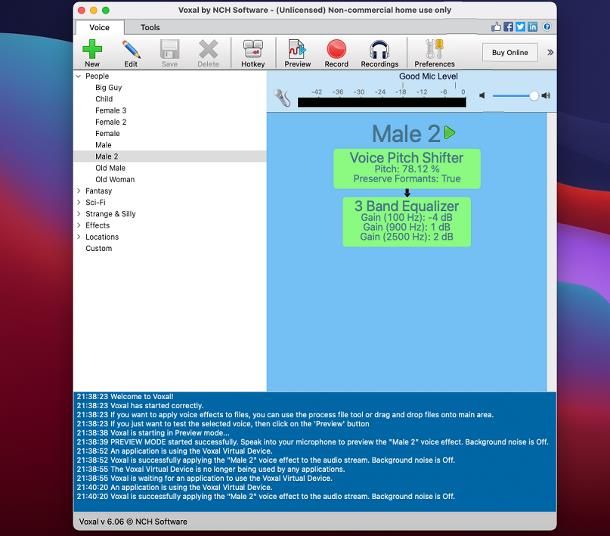Click 'Voxal is starting in Preview mode...' log line
Image resolution: width=610 pixels, height=536 pixels.
[153, 433]
